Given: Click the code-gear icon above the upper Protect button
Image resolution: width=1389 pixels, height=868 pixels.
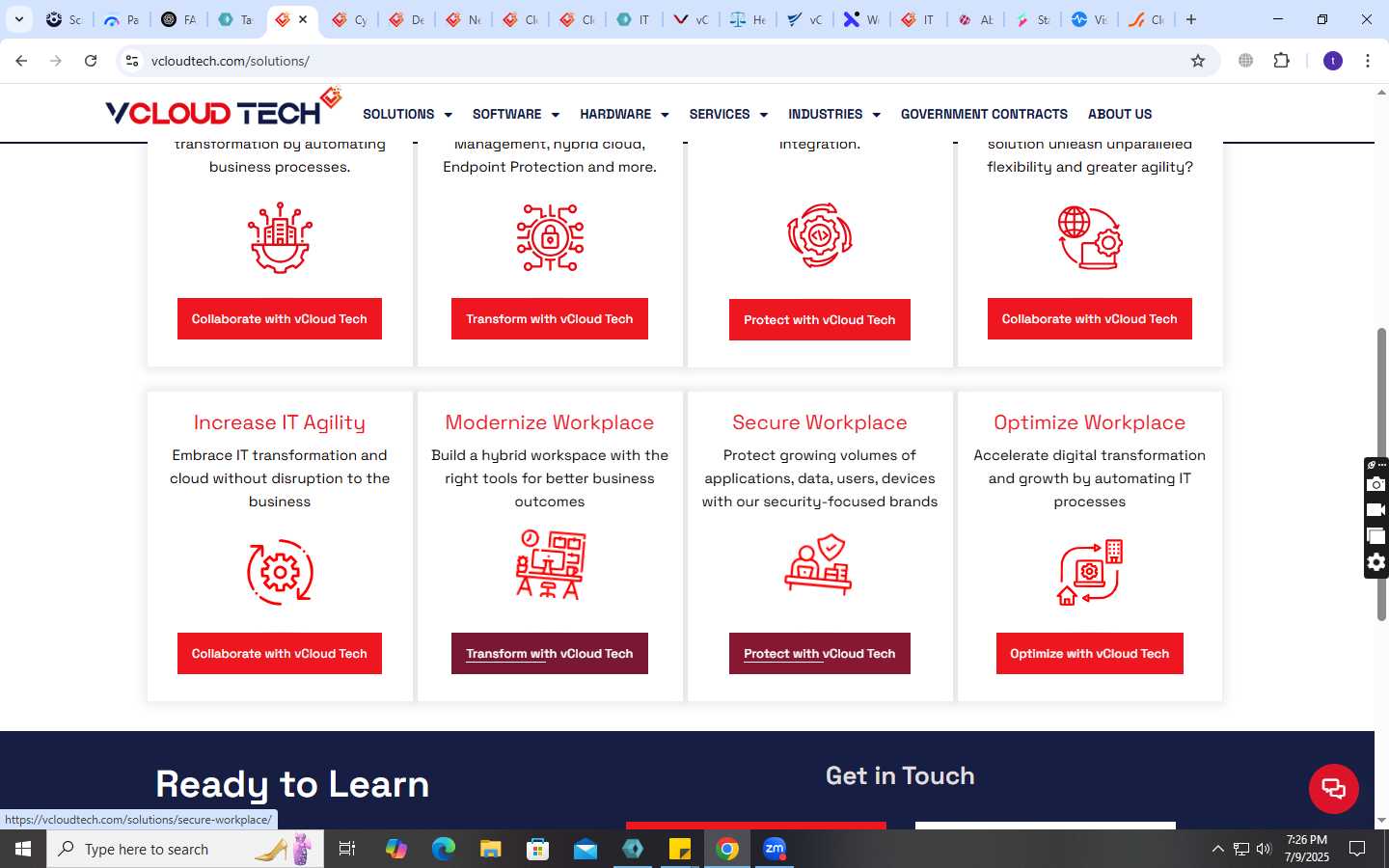Looking at the screenshot, I should tap(820, 235).
